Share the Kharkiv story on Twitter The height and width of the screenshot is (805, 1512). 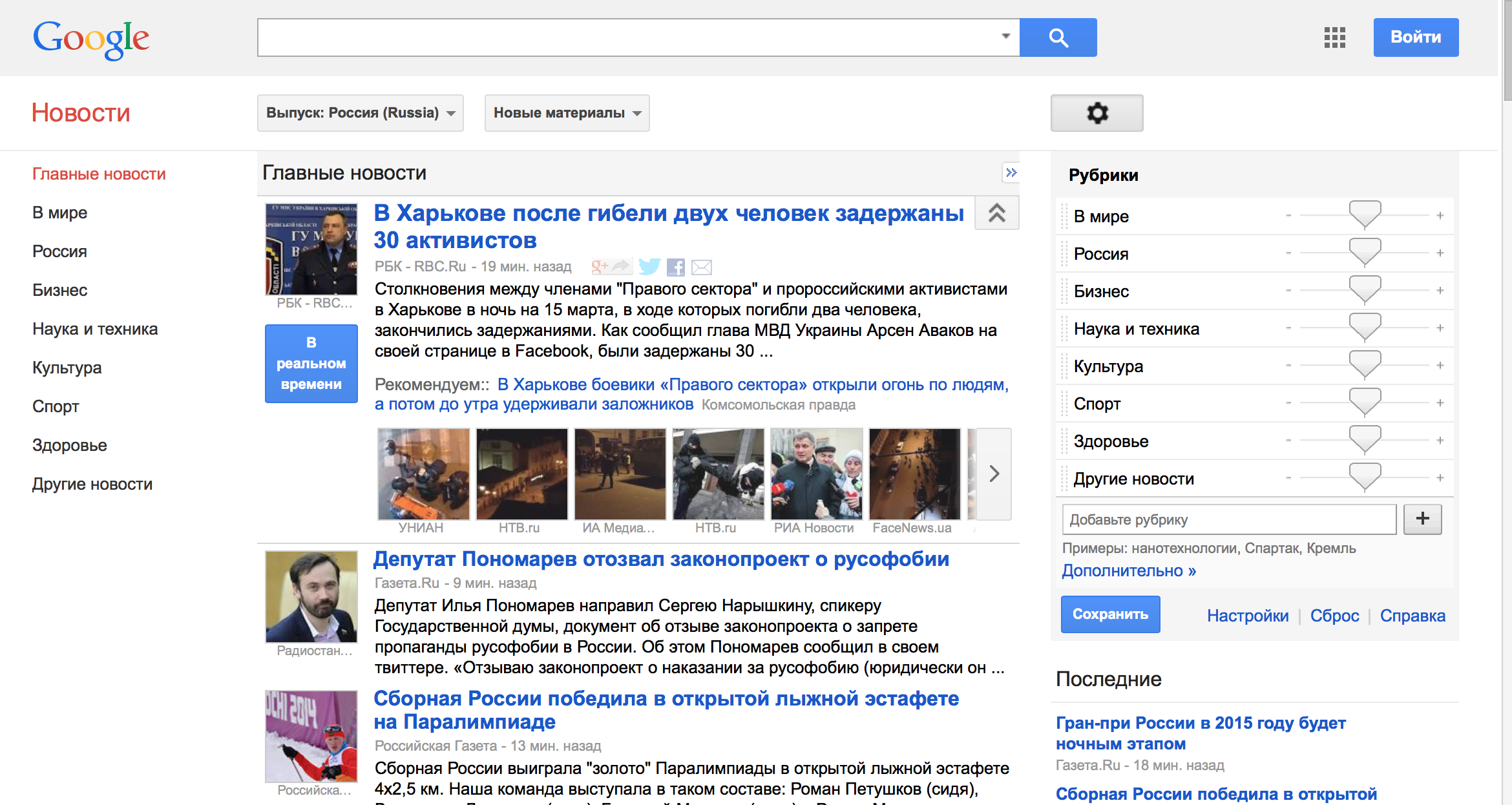click(649, 266)
